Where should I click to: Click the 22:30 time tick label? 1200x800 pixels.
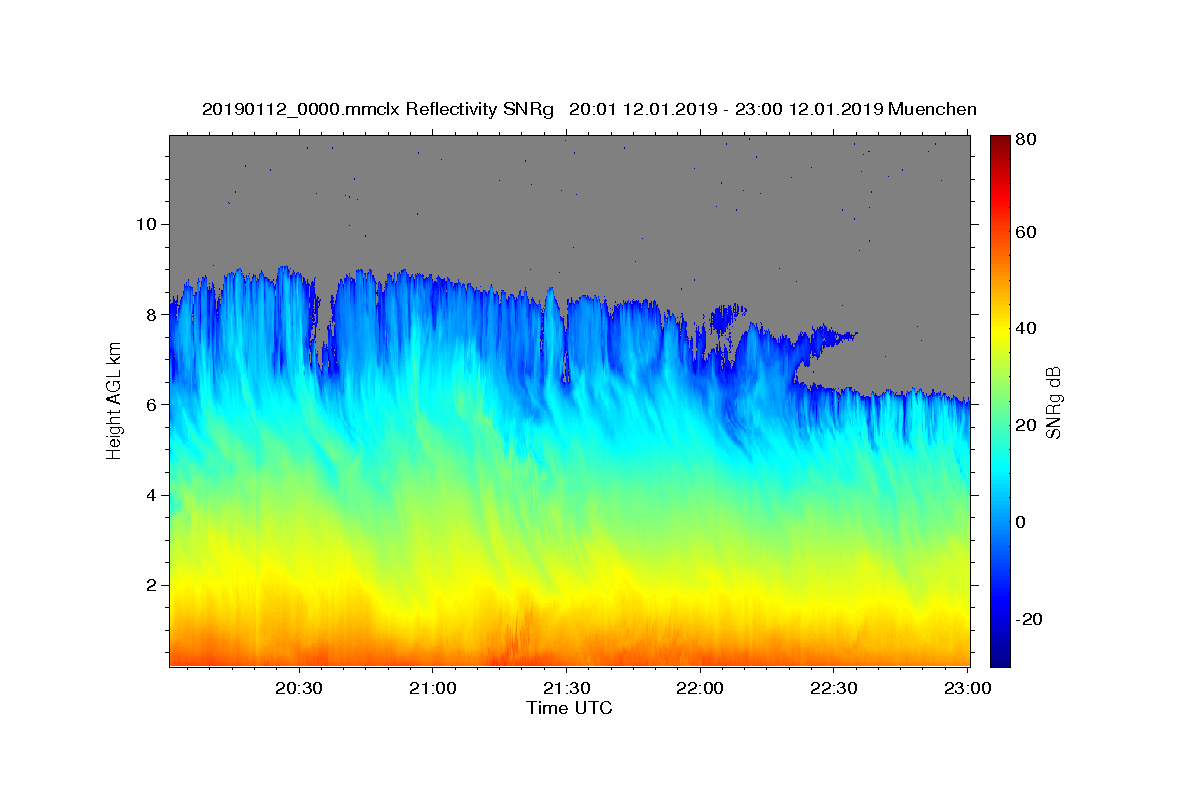click(833, 689)
